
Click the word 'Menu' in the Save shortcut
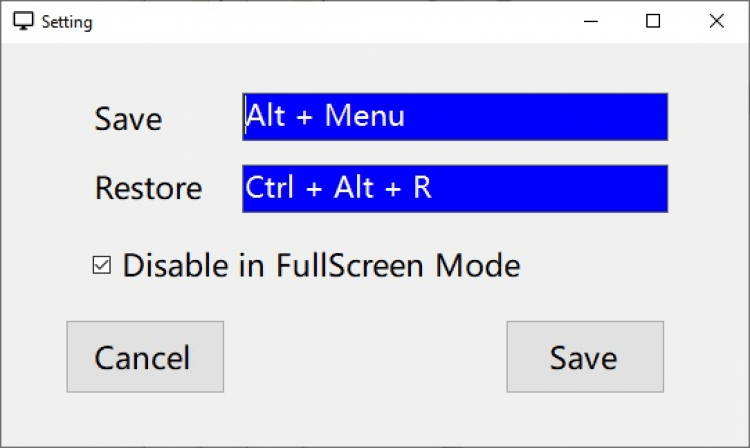tap(365, 116)
